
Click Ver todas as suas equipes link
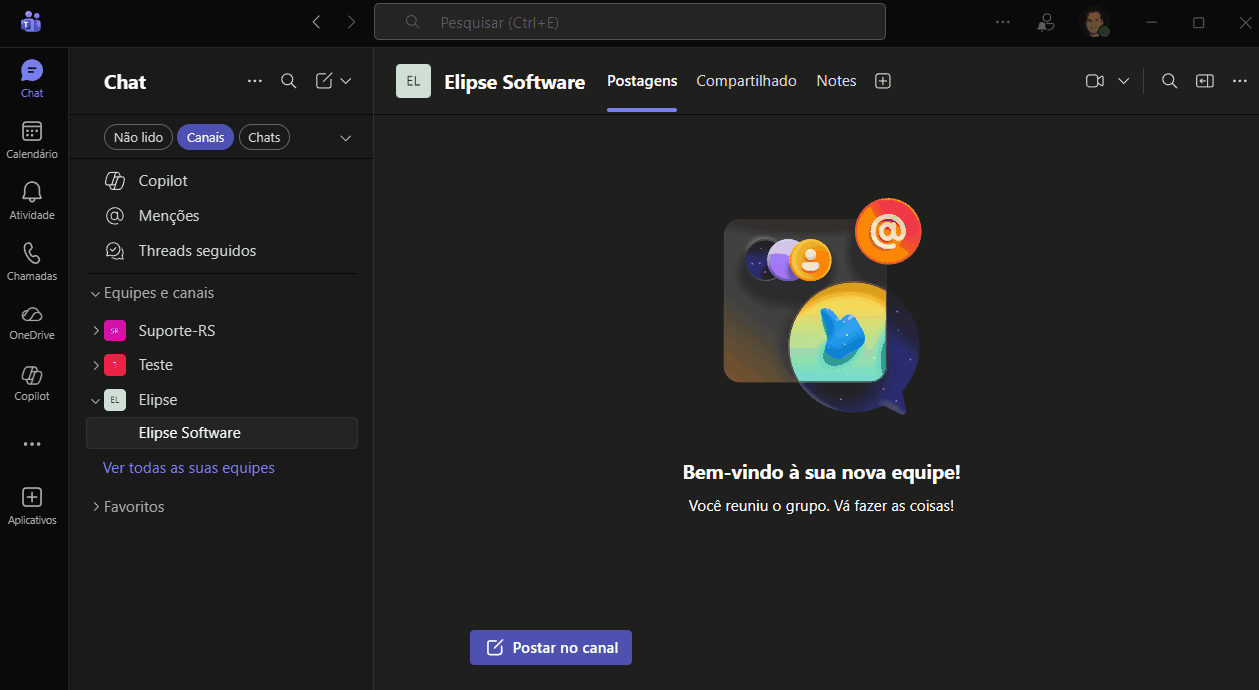coord(189,468)
